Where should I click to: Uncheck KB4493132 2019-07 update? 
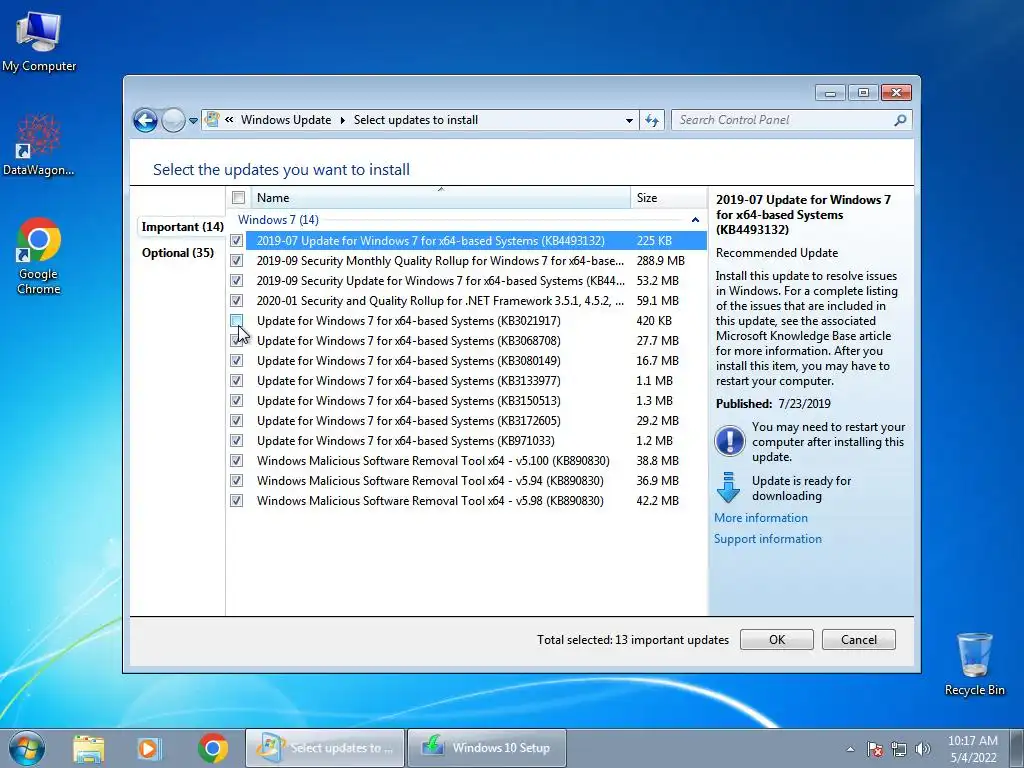tap(237, 241)
